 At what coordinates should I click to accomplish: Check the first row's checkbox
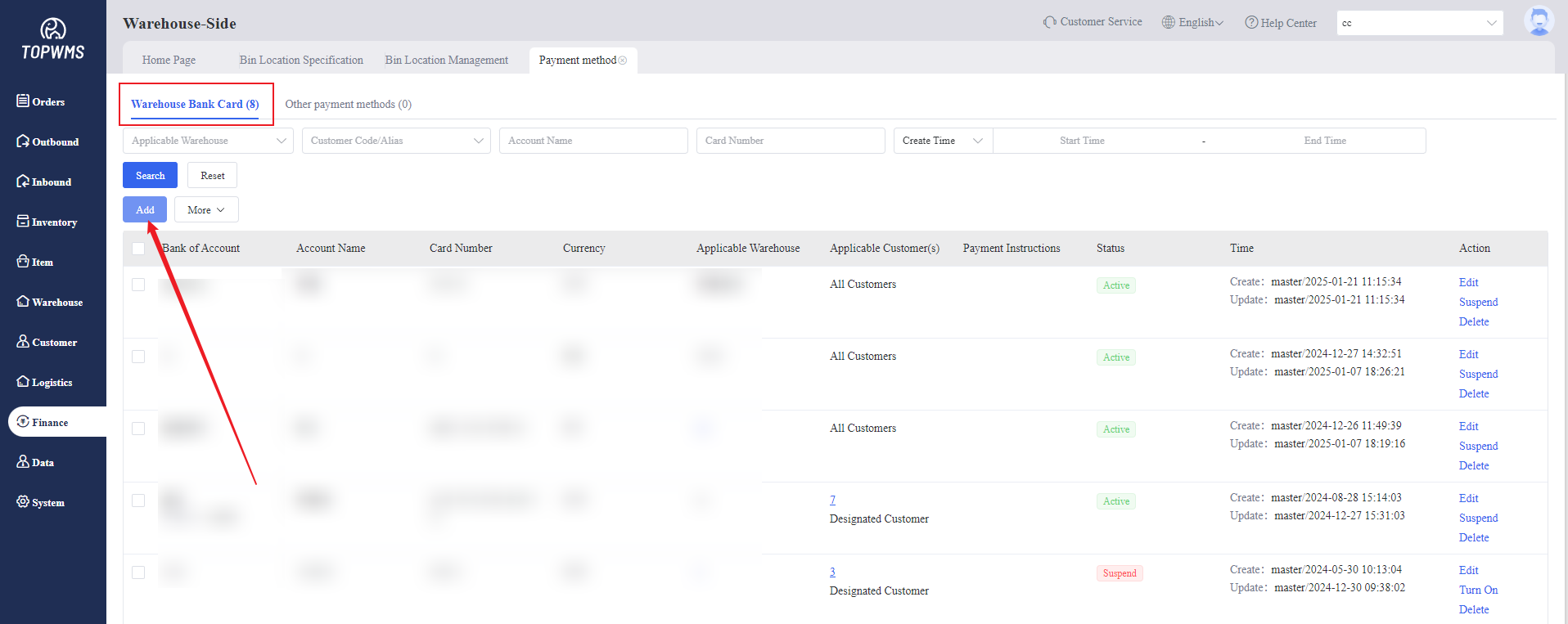[138, 285]
